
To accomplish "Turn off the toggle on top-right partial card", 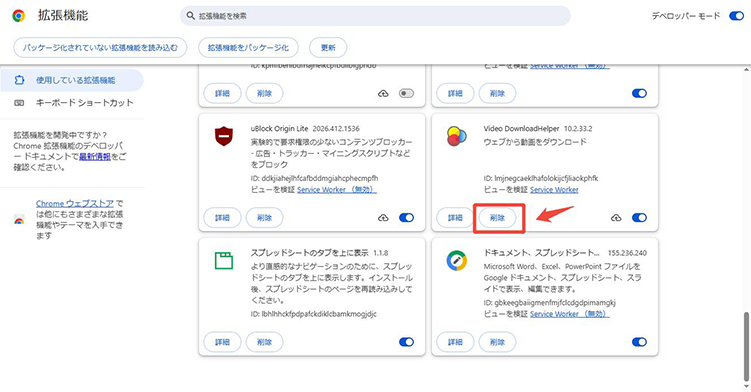I will tap(639, 93).
